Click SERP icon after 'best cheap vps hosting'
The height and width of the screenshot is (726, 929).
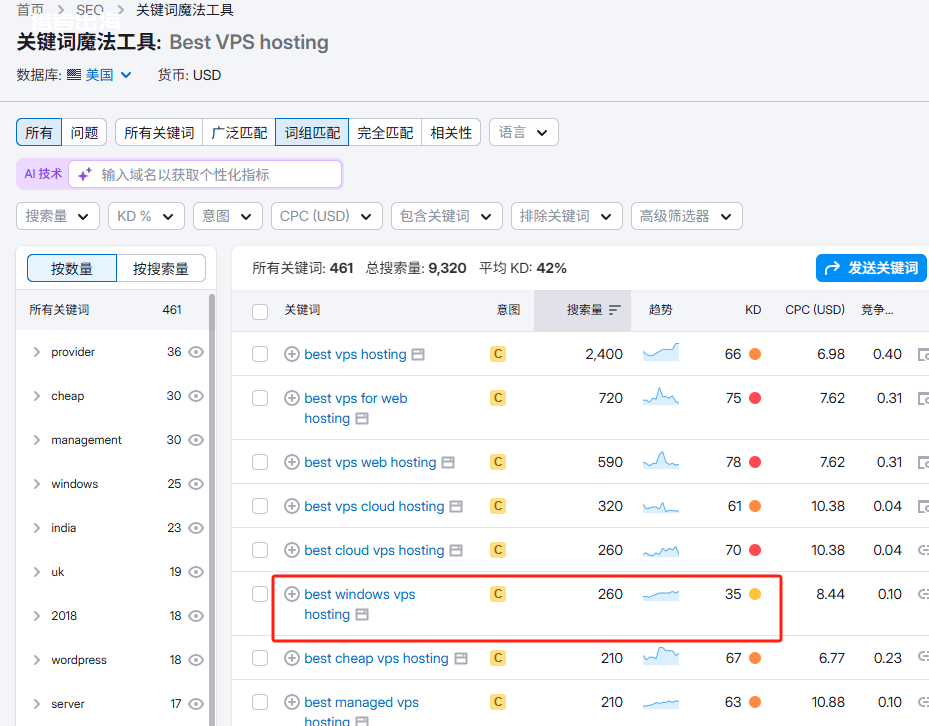pyautogui.click(x=461, y=659)
